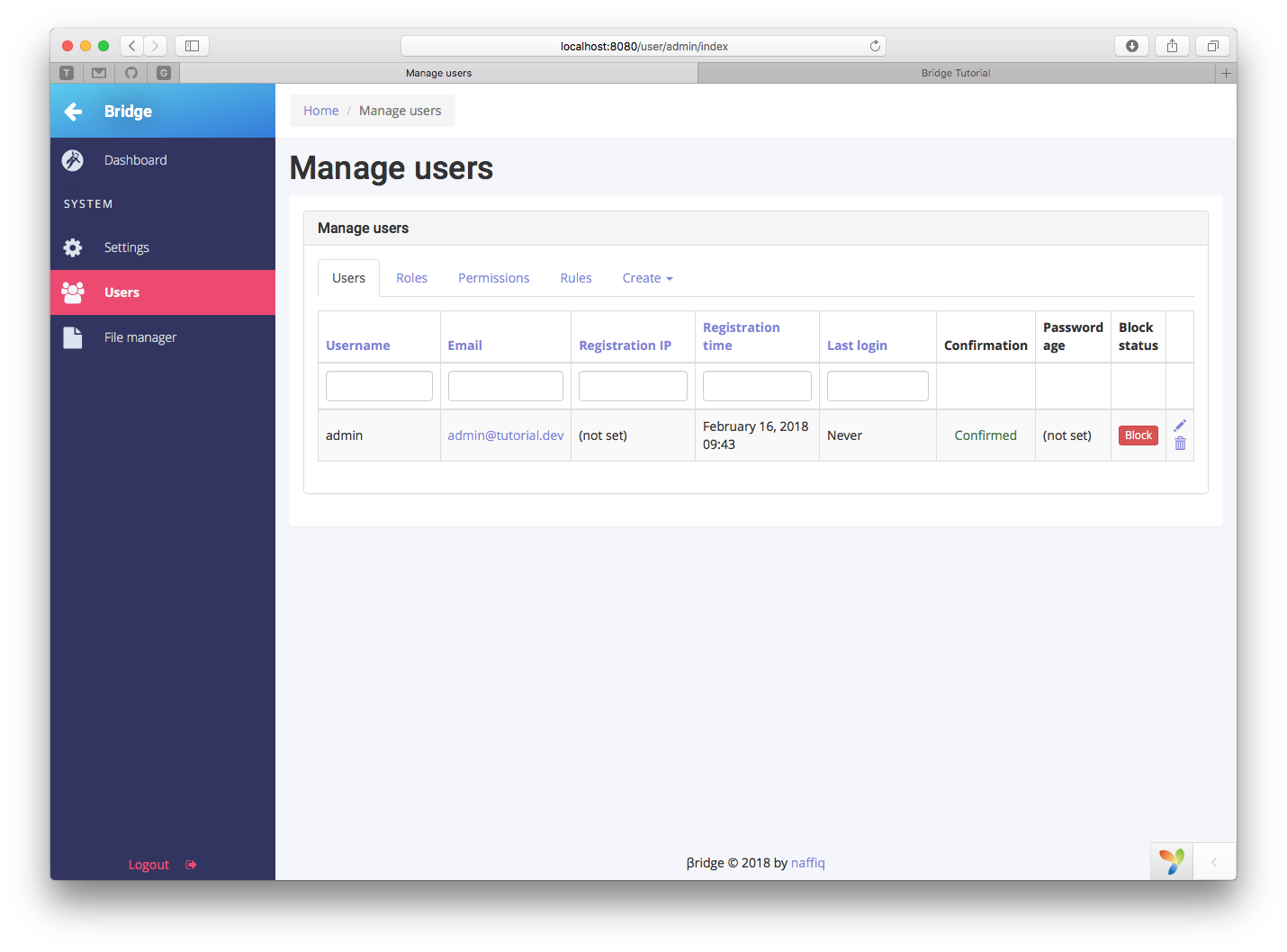Open the File manager document icon
1287x952 pixels.
pyautogui.click(x=73, y=337)
